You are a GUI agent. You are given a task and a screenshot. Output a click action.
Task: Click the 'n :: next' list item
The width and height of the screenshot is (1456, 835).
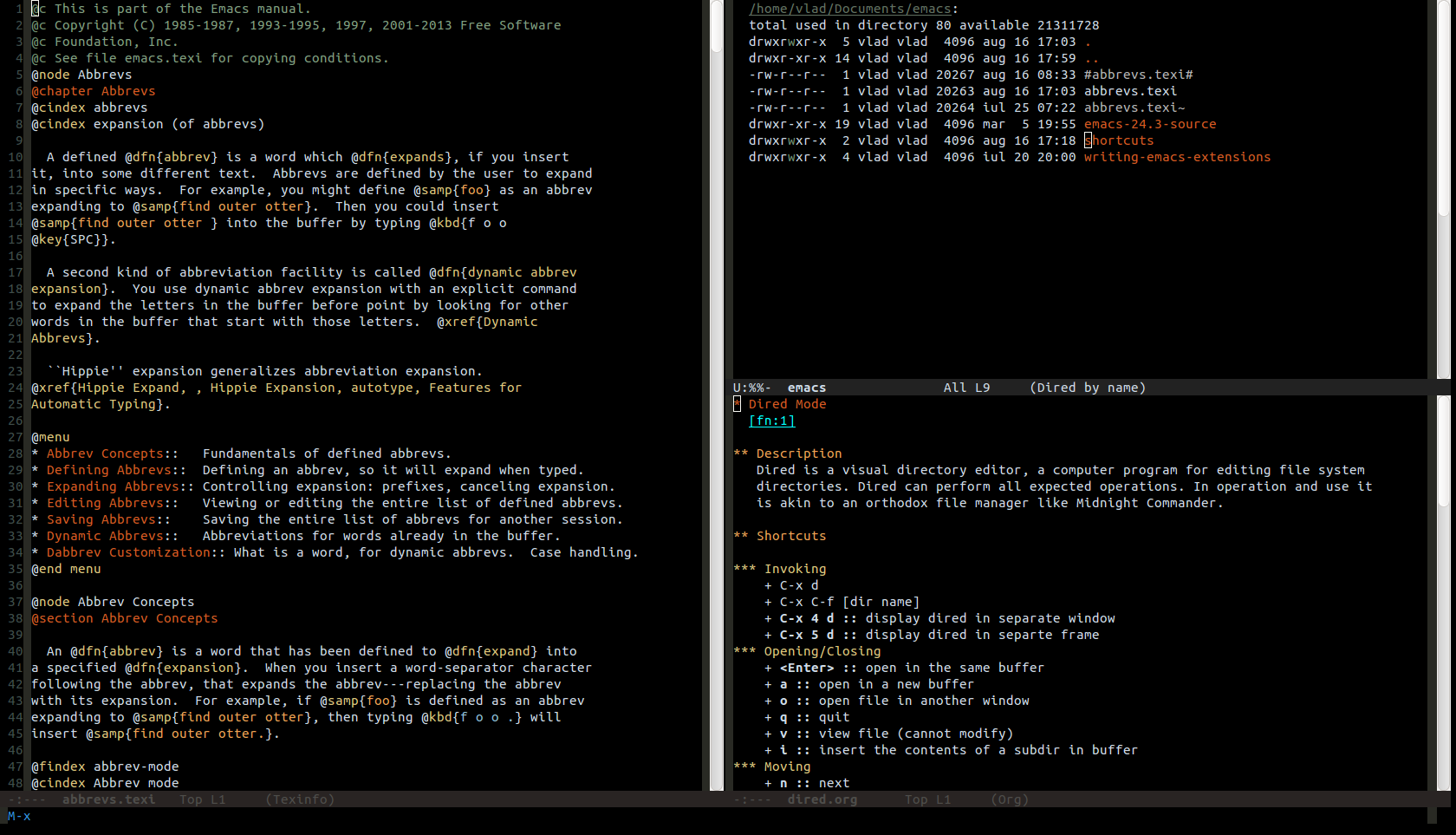coord(807,783)
